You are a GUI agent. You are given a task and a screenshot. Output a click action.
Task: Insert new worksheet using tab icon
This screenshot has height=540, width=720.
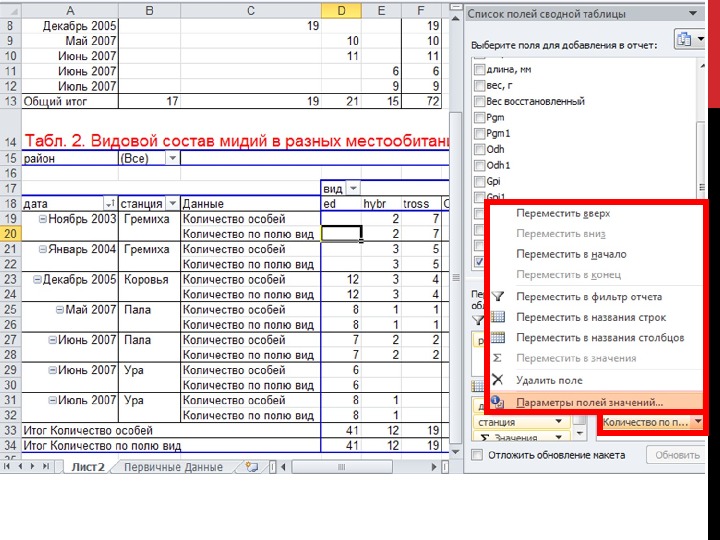tap(251, 467)
